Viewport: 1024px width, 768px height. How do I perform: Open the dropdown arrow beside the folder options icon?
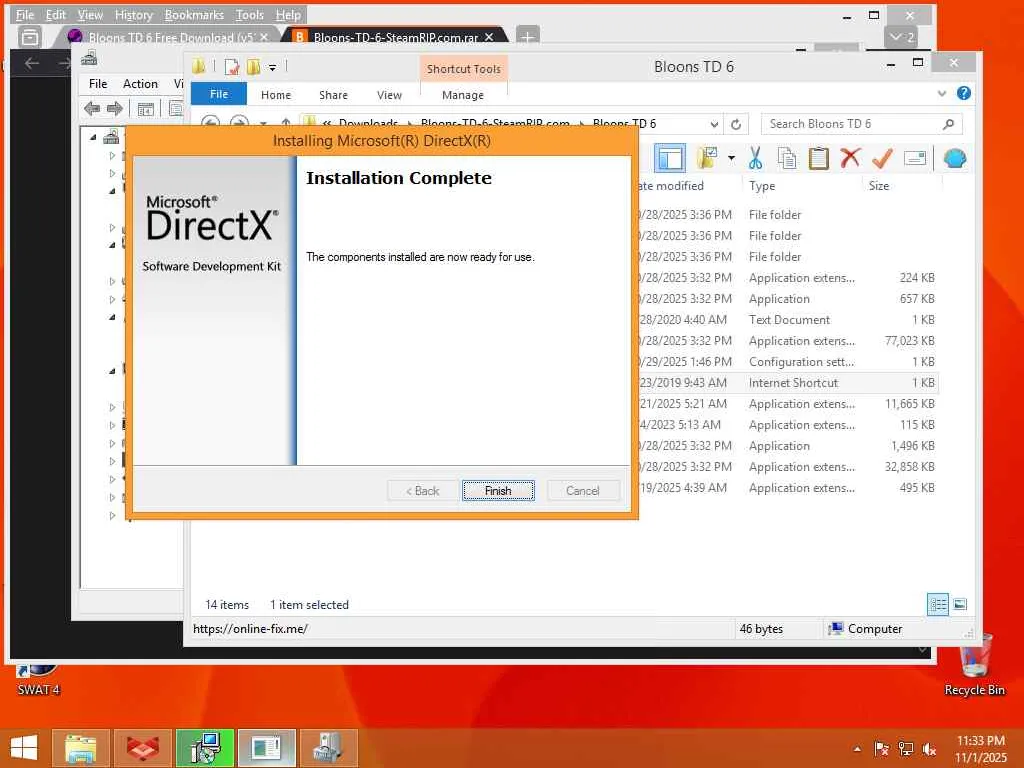point(731,158)
